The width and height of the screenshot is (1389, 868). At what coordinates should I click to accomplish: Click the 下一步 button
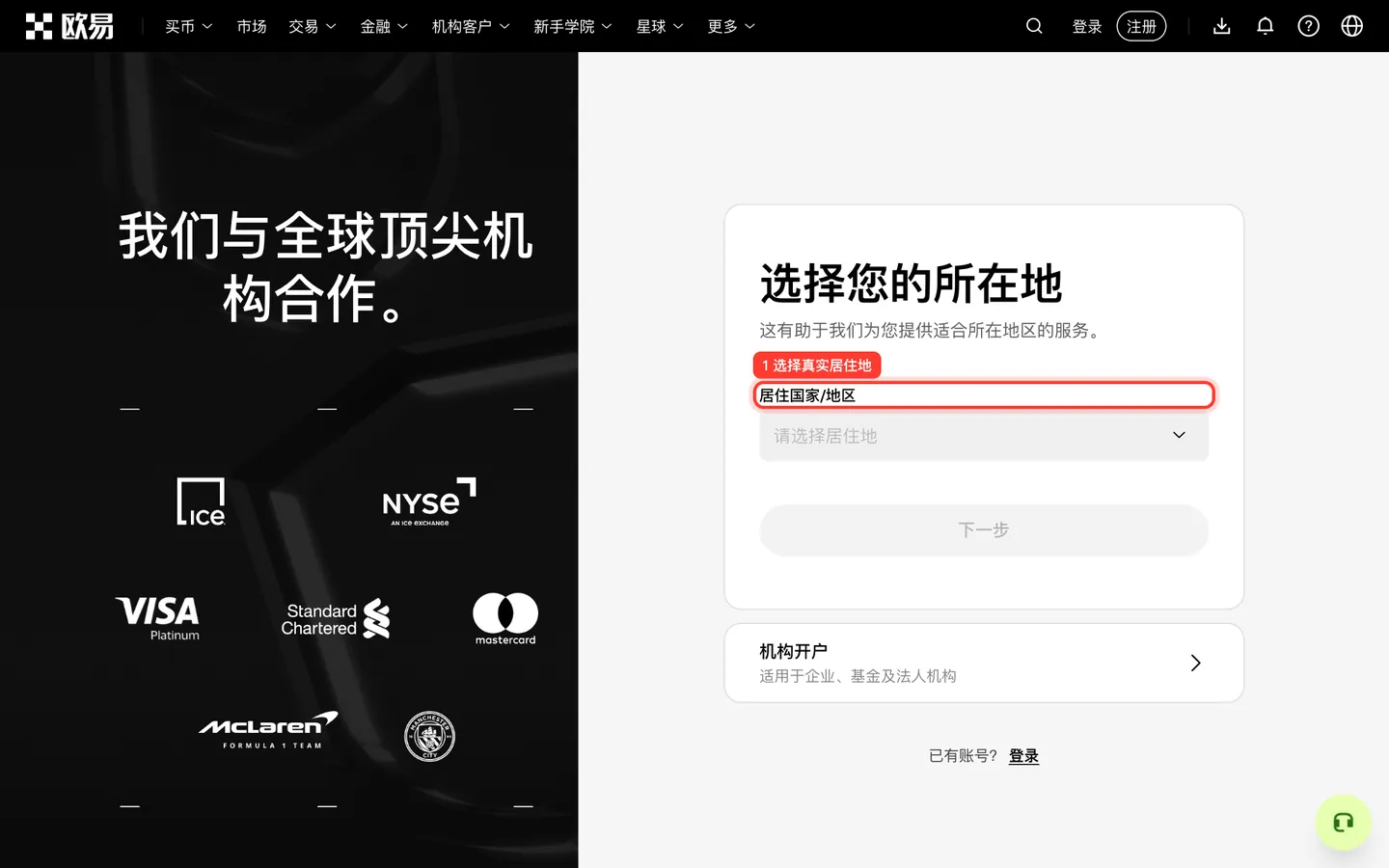[984, 529]
